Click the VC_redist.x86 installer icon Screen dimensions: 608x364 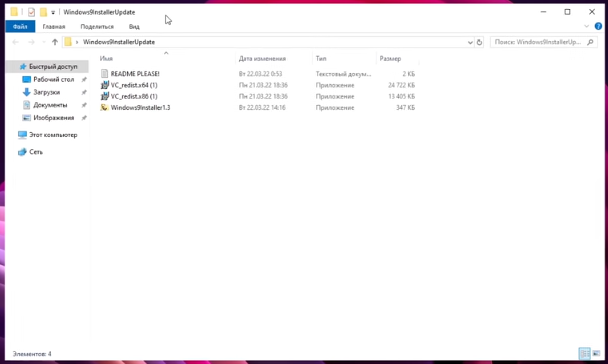click(104, 96)
